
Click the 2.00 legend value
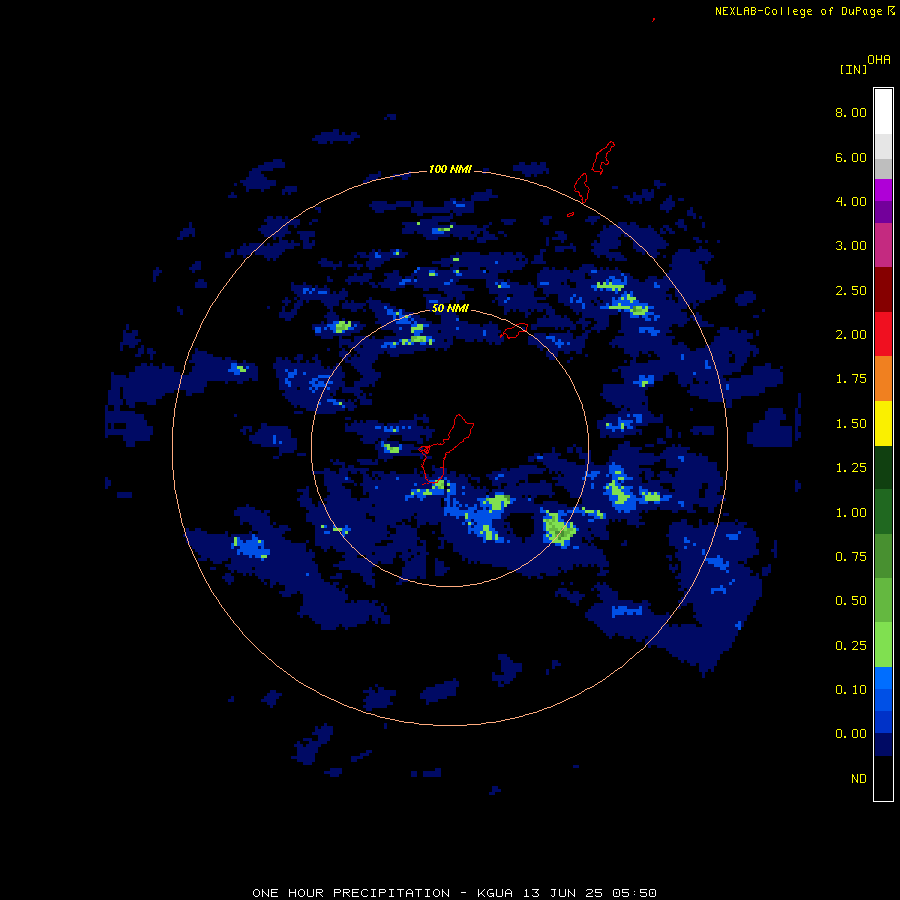850,335
